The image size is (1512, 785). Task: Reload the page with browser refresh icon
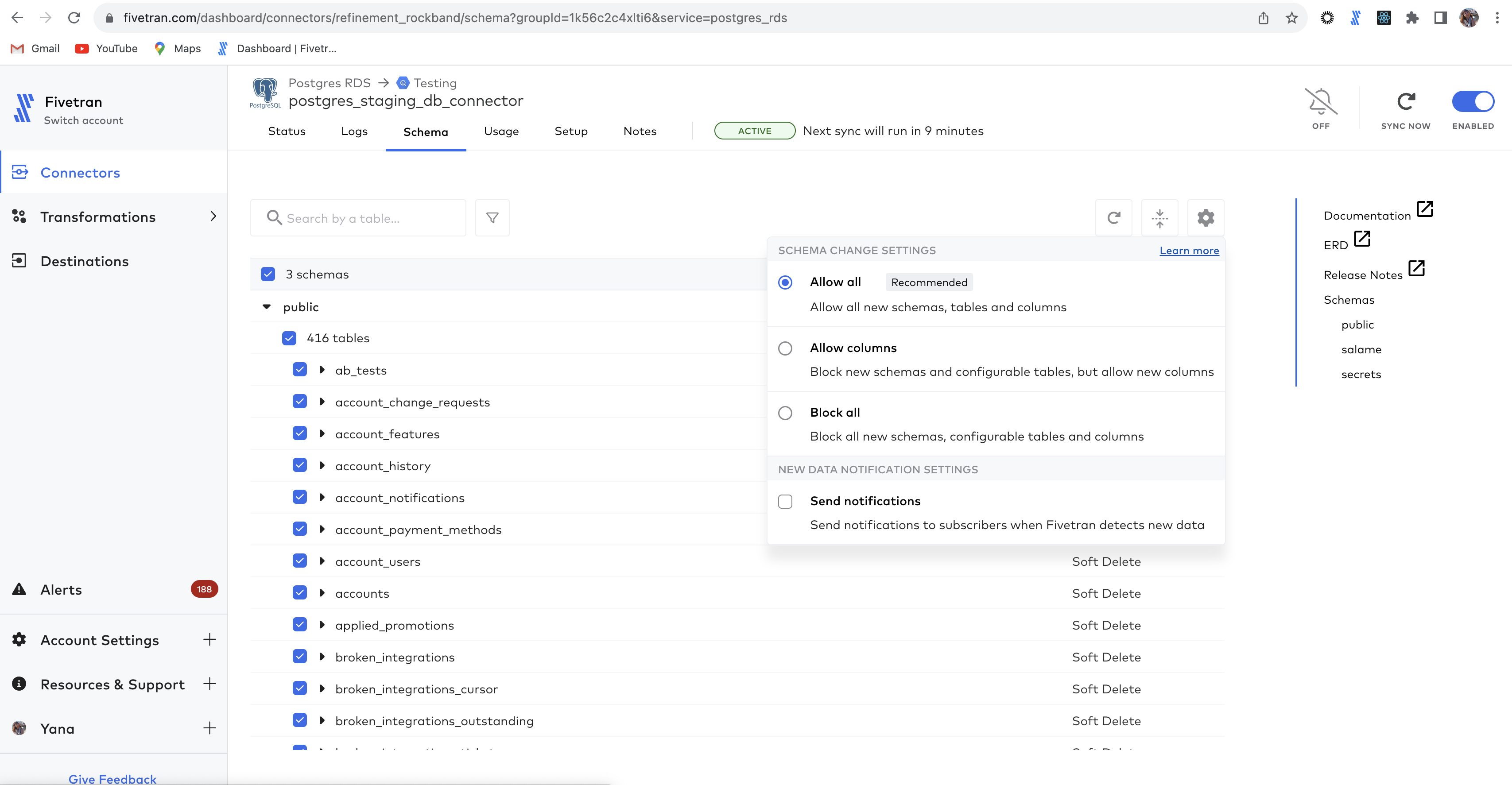74,18
